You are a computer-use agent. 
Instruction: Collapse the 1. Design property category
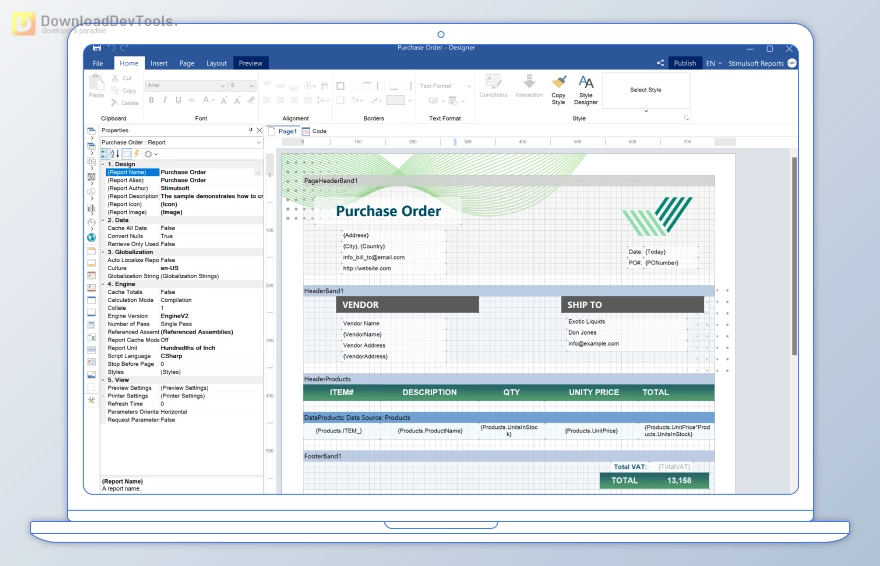[103, 164]
